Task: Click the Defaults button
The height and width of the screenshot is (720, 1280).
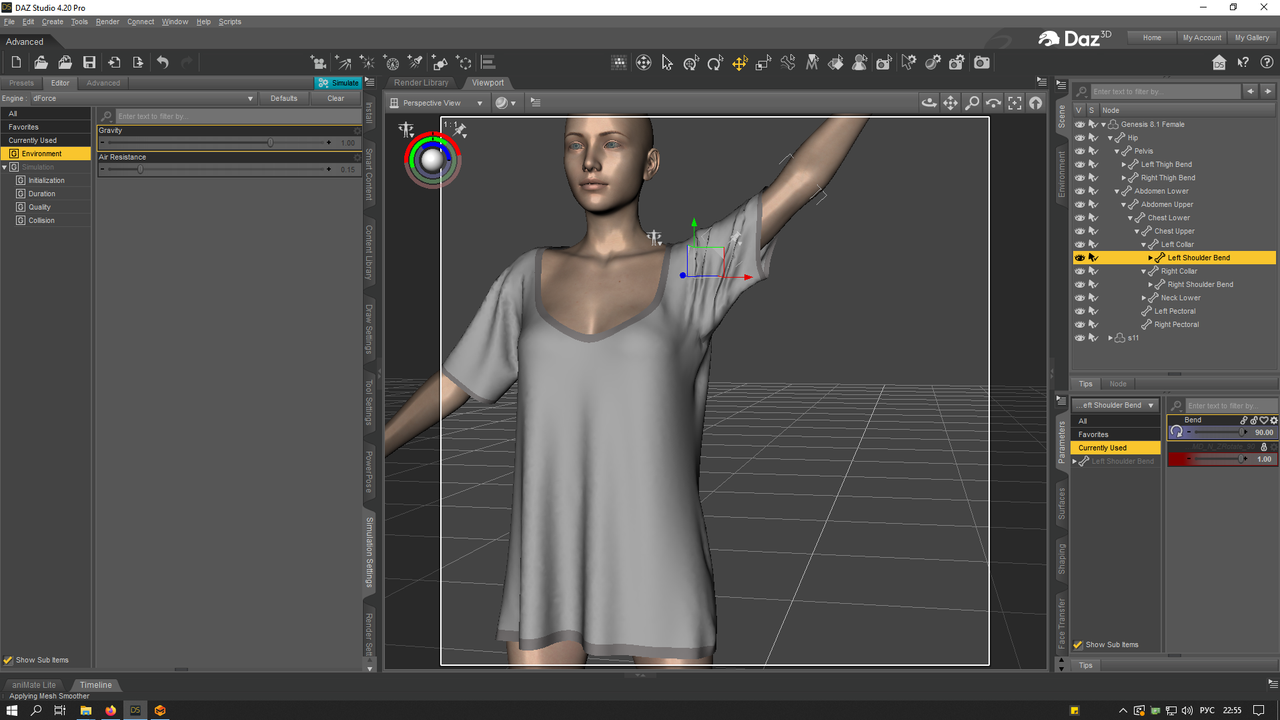Action: 284,98
